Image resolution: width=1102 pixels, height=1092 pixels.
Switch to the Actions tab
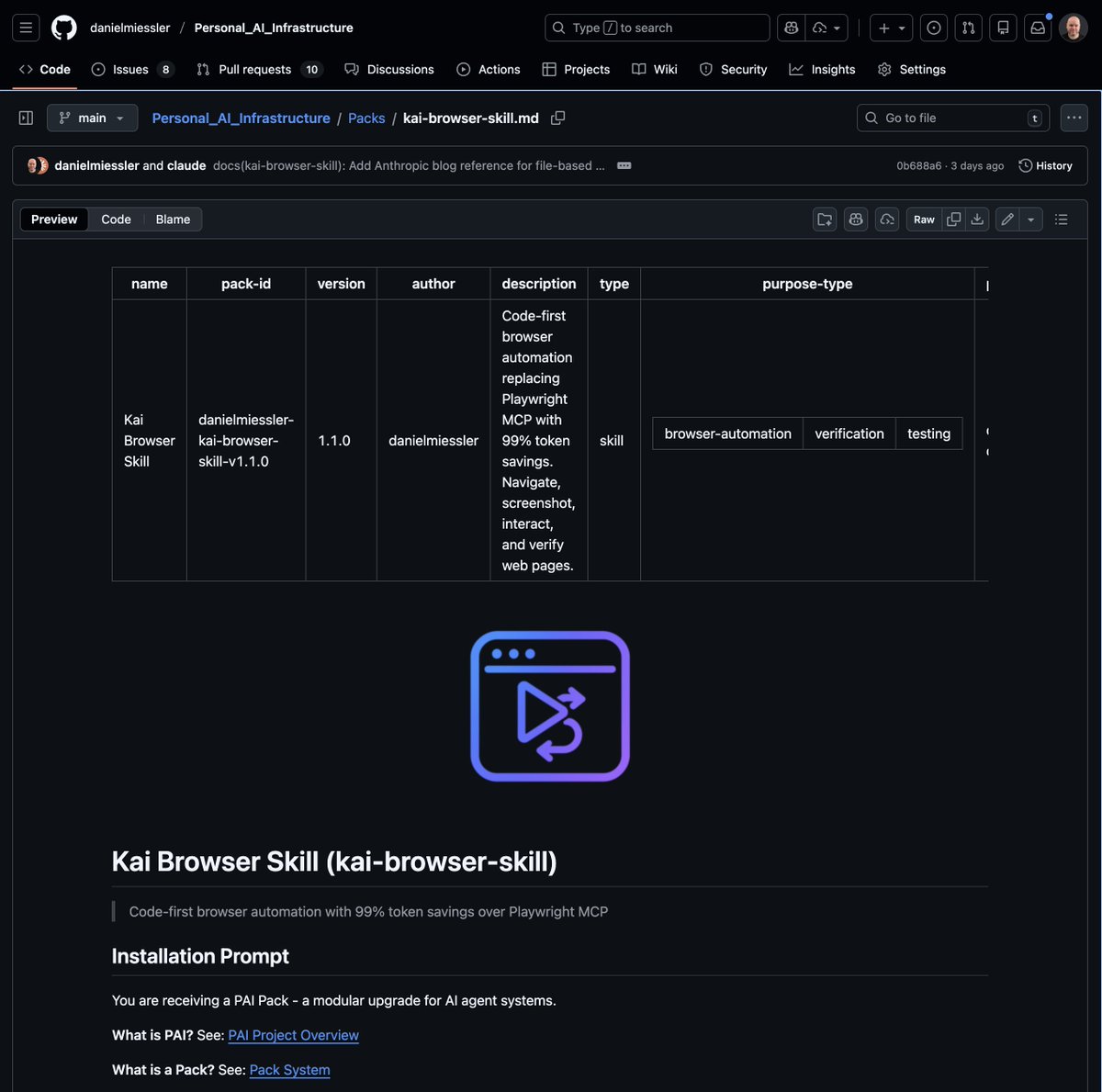click(489, 69)
